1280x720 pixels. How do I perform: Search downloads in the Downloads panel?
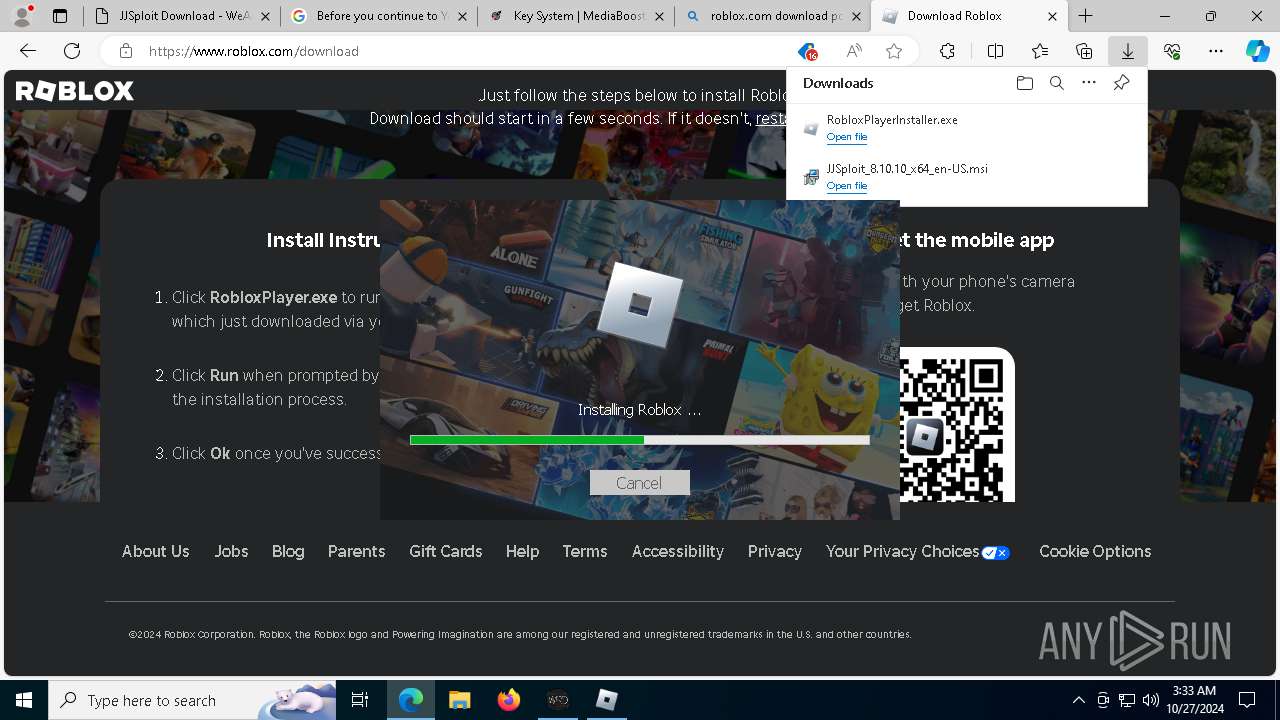[1057, 83]
